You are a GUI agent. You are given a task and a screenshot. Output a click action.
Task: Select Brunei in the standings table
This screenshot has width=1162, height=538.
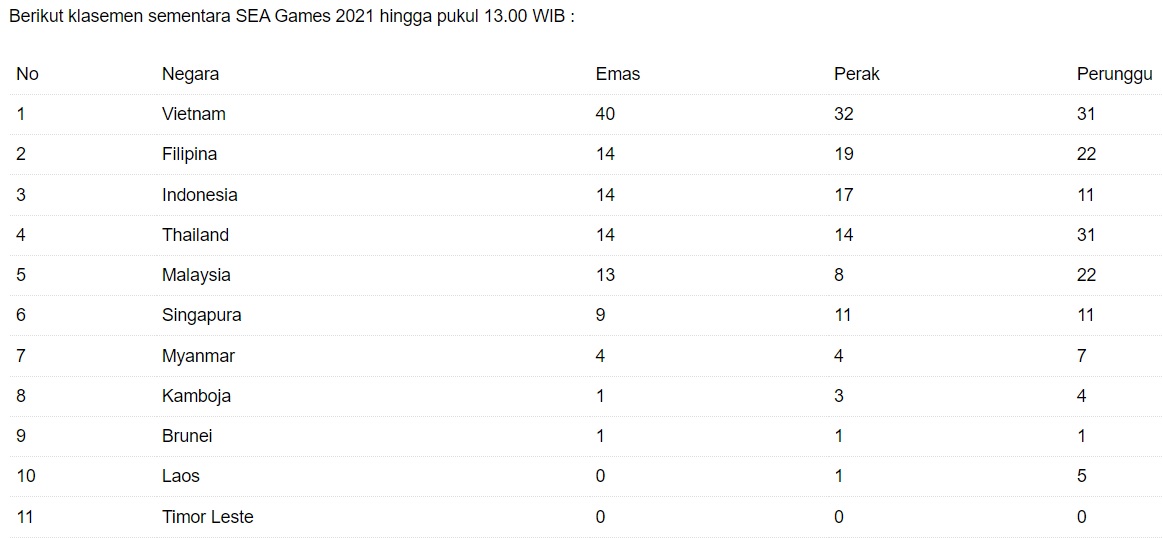click(187, 436)
